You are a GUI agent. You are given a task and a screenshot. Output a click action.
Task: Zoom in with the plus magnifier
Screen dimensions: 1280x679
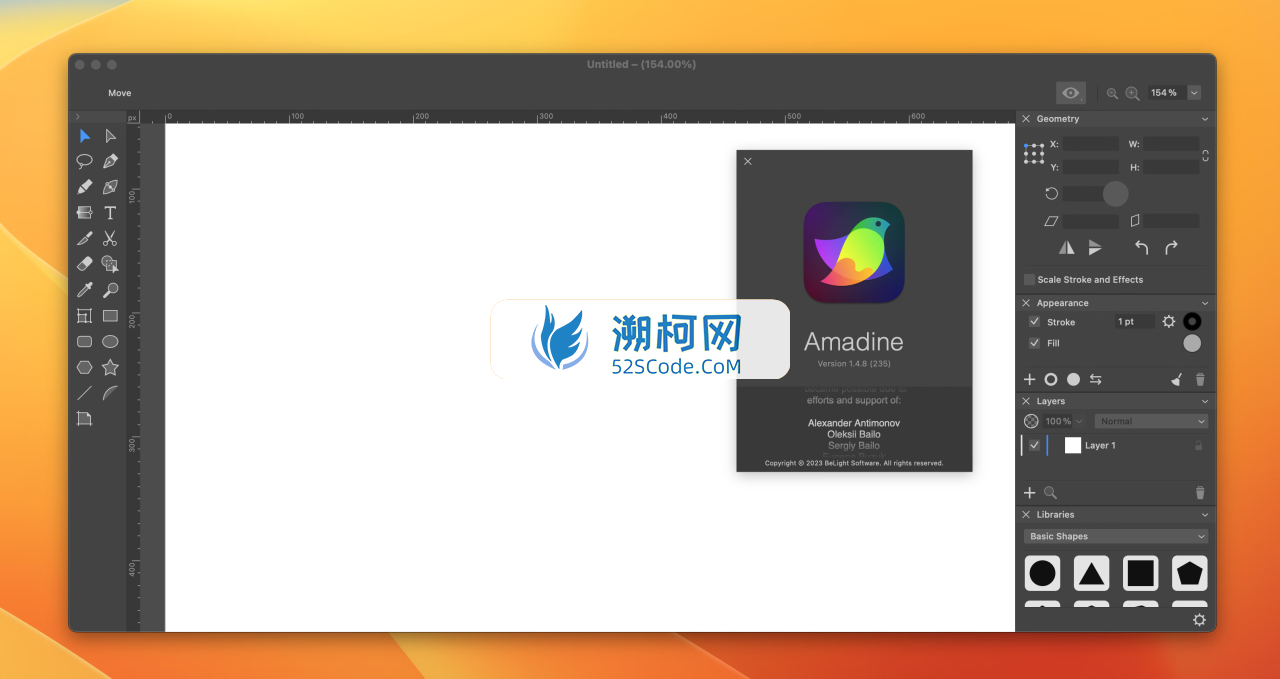(1132, 93)
